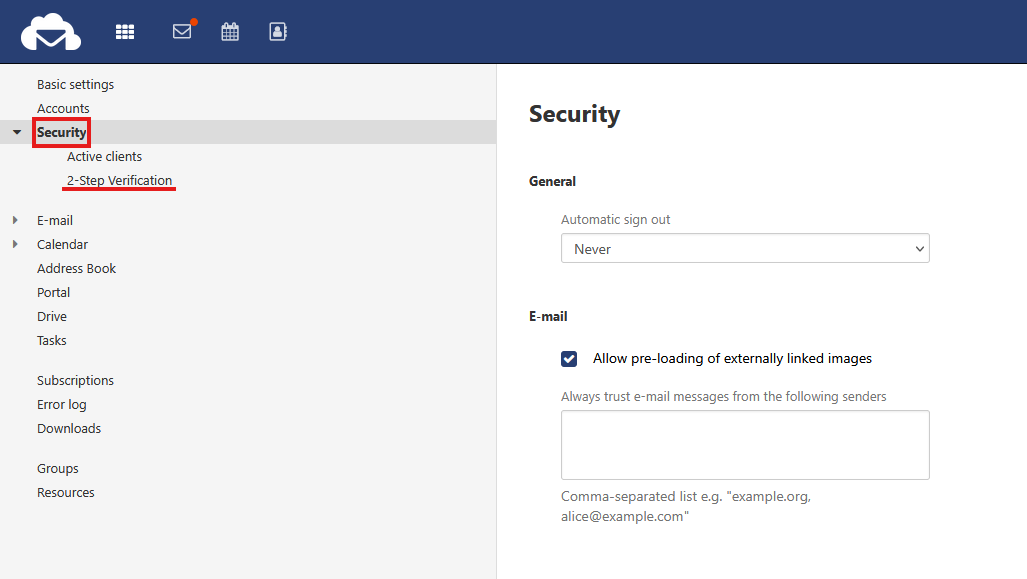Open the Automatic sign out dropdown
This screenshot has height=579, width=1027.
(x=745, y=249)
